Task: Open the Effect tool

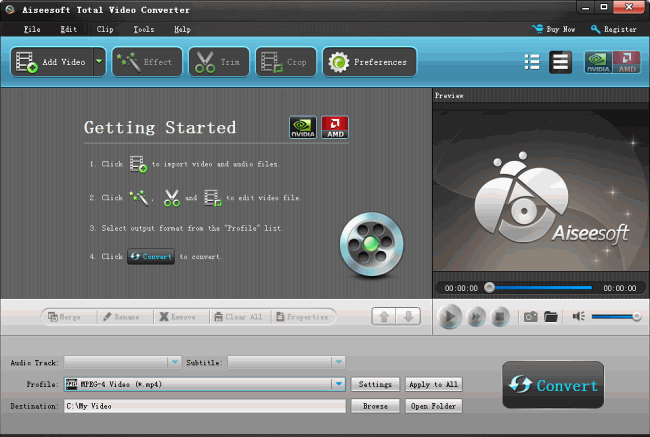Action: 147,62
